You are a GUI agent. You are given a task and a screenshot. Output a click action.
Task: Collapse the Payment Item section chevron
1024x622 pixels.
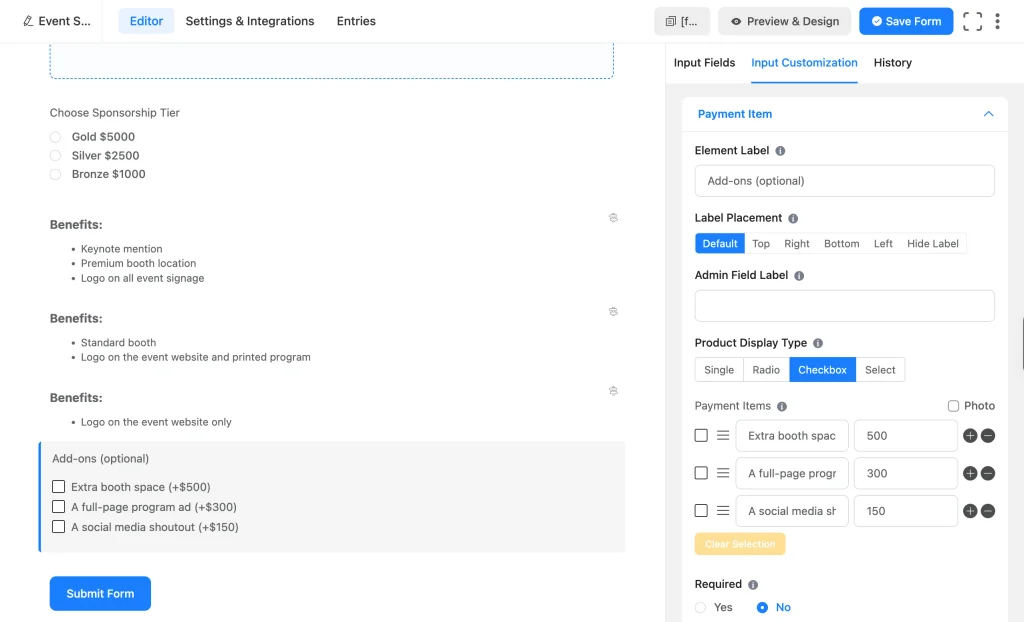coord(988,114)
